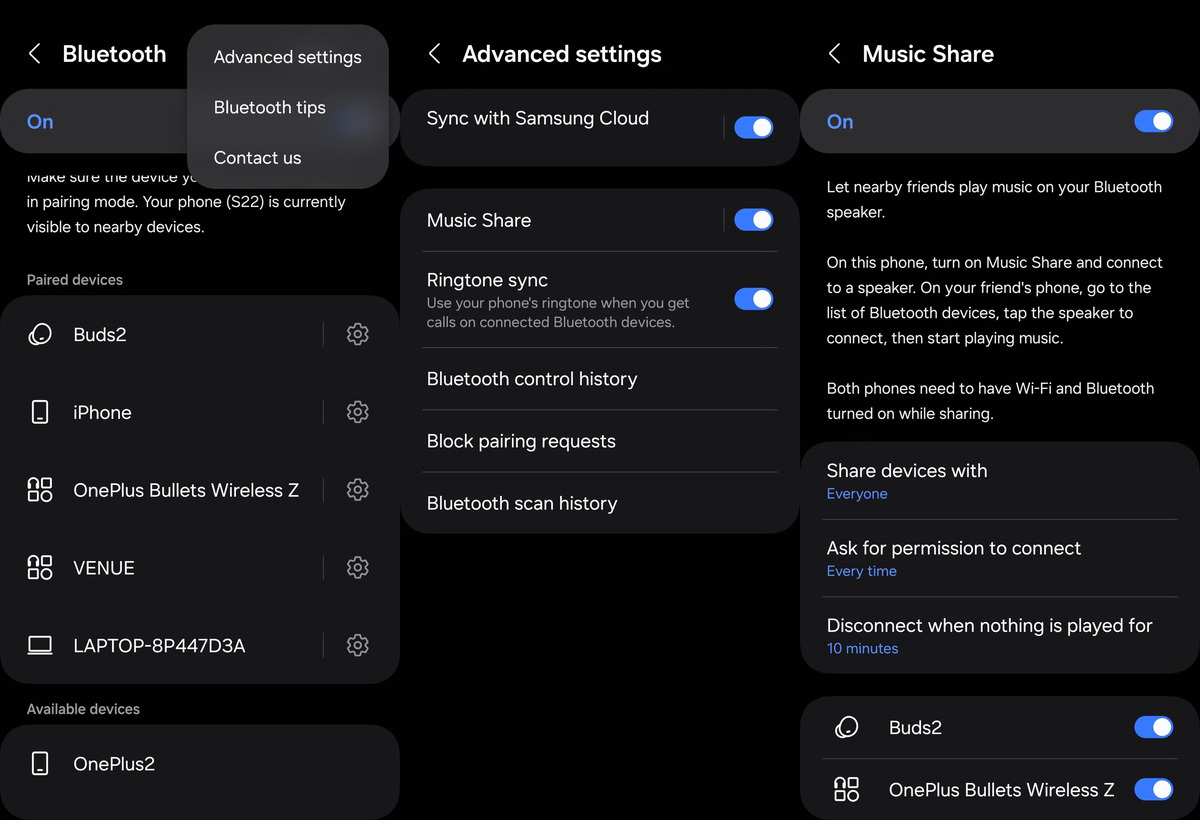Disable Music Share for OnePlus Bullets Wireless Z
1200x820 pixels.
tap(1153, 789)
